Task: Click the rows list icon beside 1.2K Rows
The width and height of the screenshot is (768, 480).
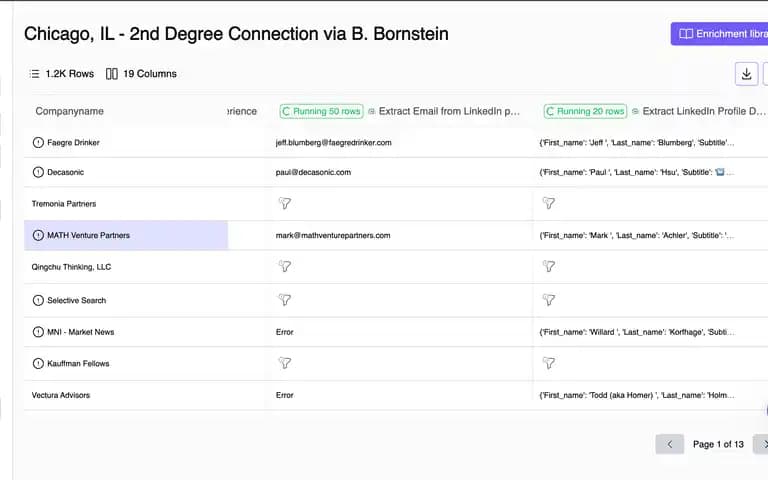Action: [34, 74]
